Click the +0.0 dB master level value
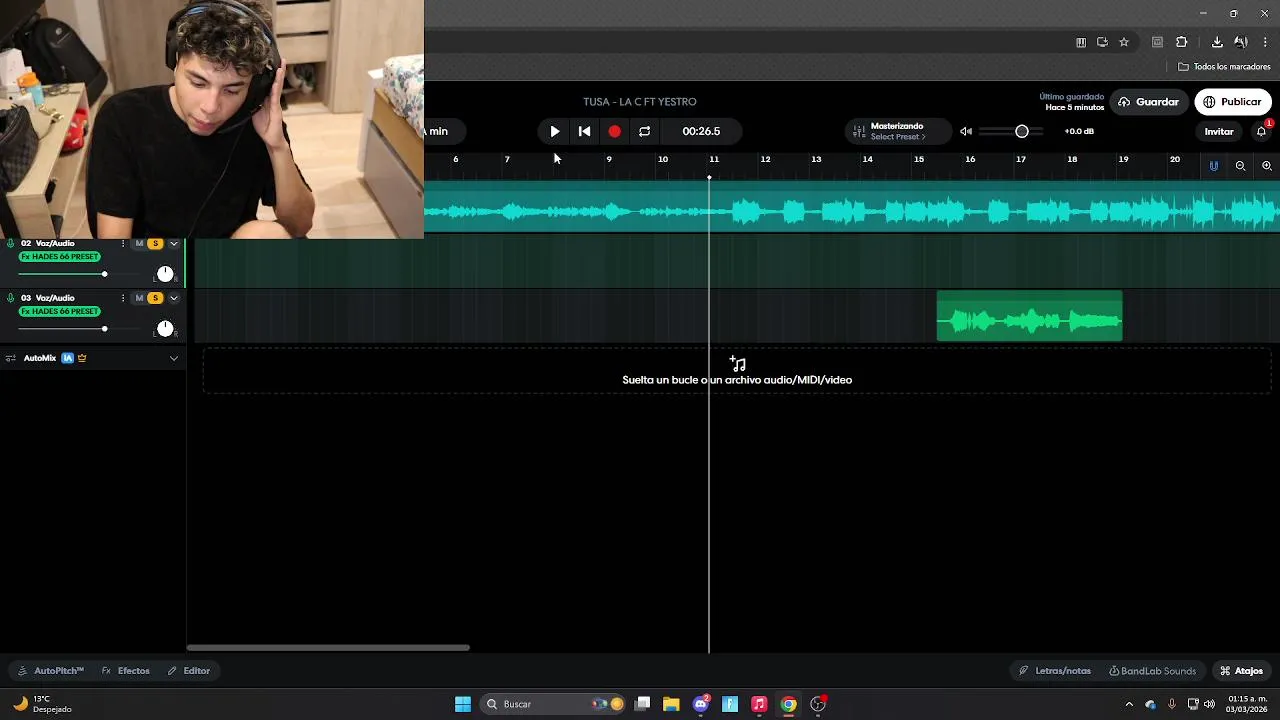Image resolution: width=1280 pixels, height=720 pixels. pyautogui.click(x=1079, y=131)
